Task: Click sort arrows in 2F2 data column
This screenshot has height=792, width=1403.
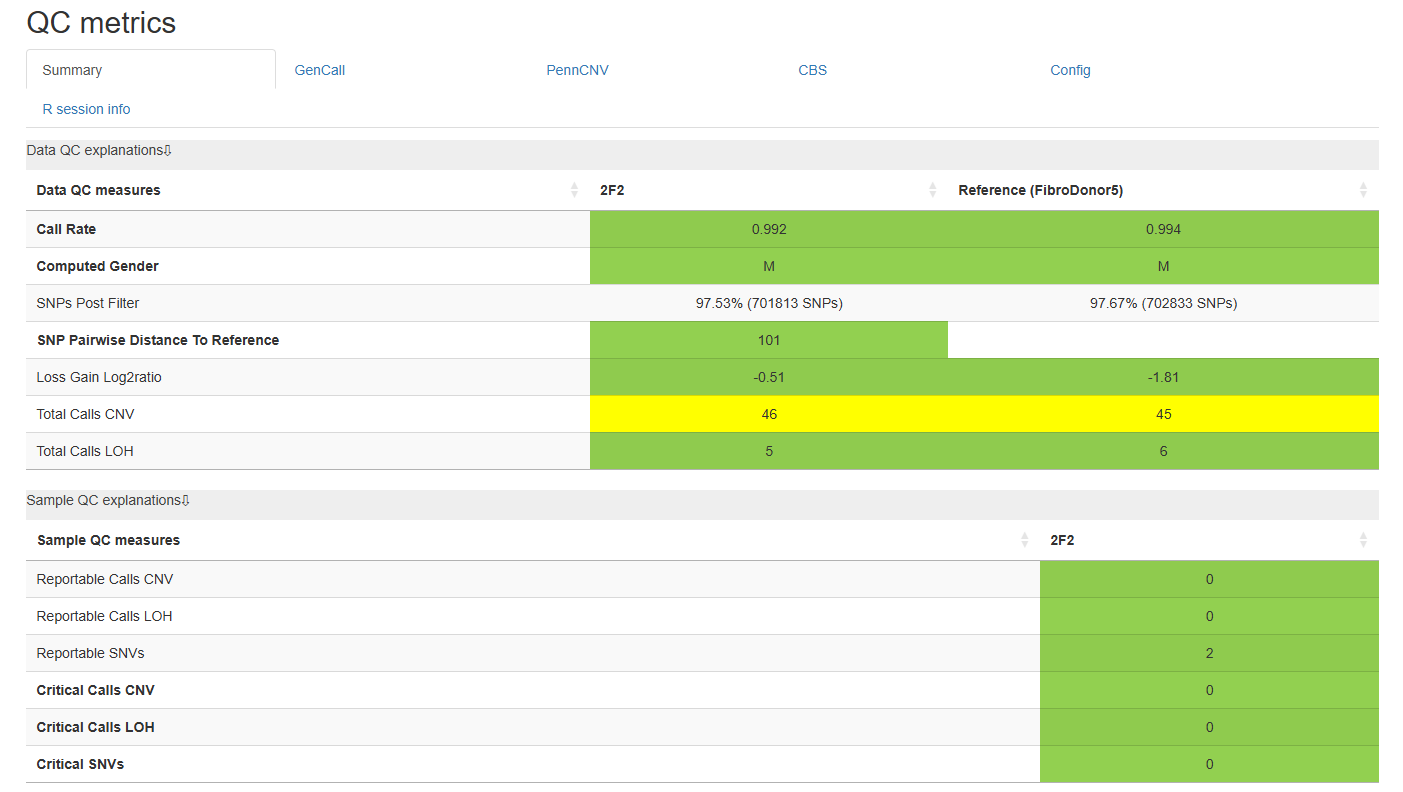Action: click(932, 190)
